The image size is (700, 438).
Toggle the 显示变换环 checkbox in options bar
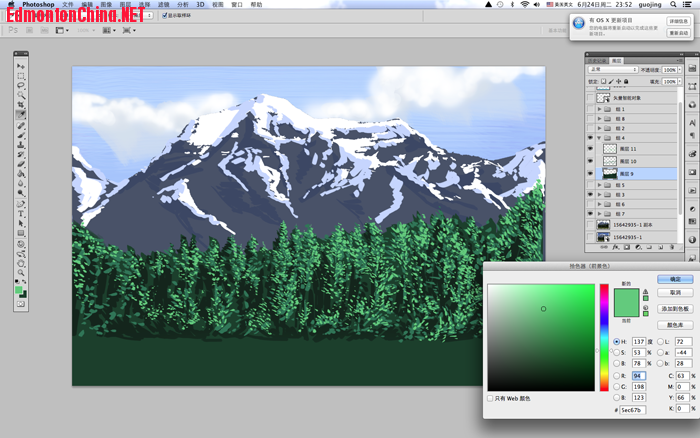click(164, 16)
